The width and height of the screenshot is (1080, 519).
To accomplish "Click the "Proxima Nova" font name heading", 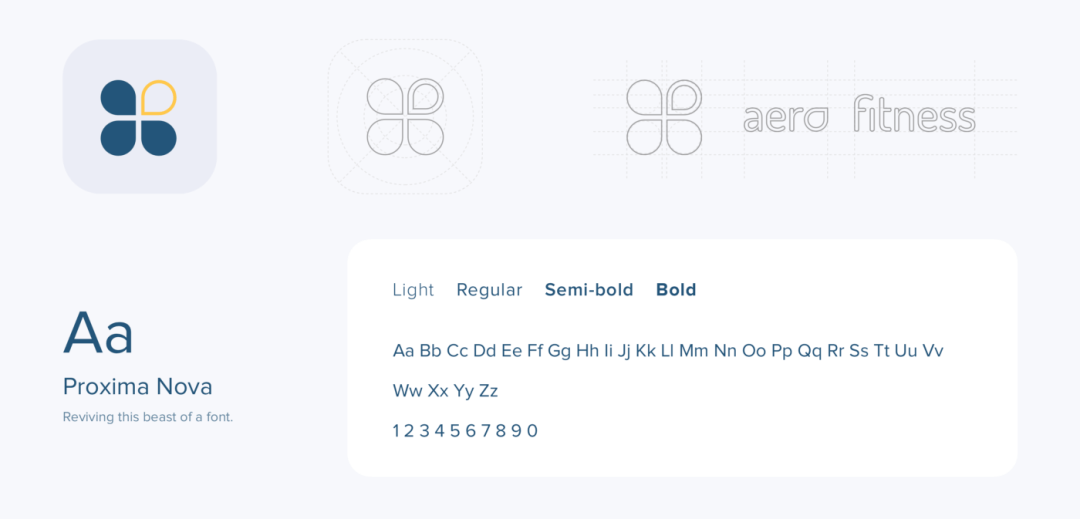I will coord(137,387).
